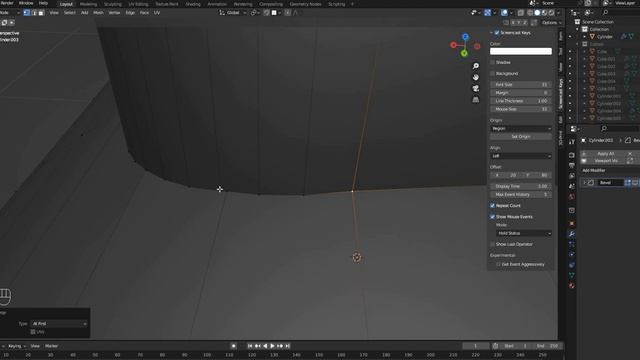Enable the Shadow checkbox

493,62
